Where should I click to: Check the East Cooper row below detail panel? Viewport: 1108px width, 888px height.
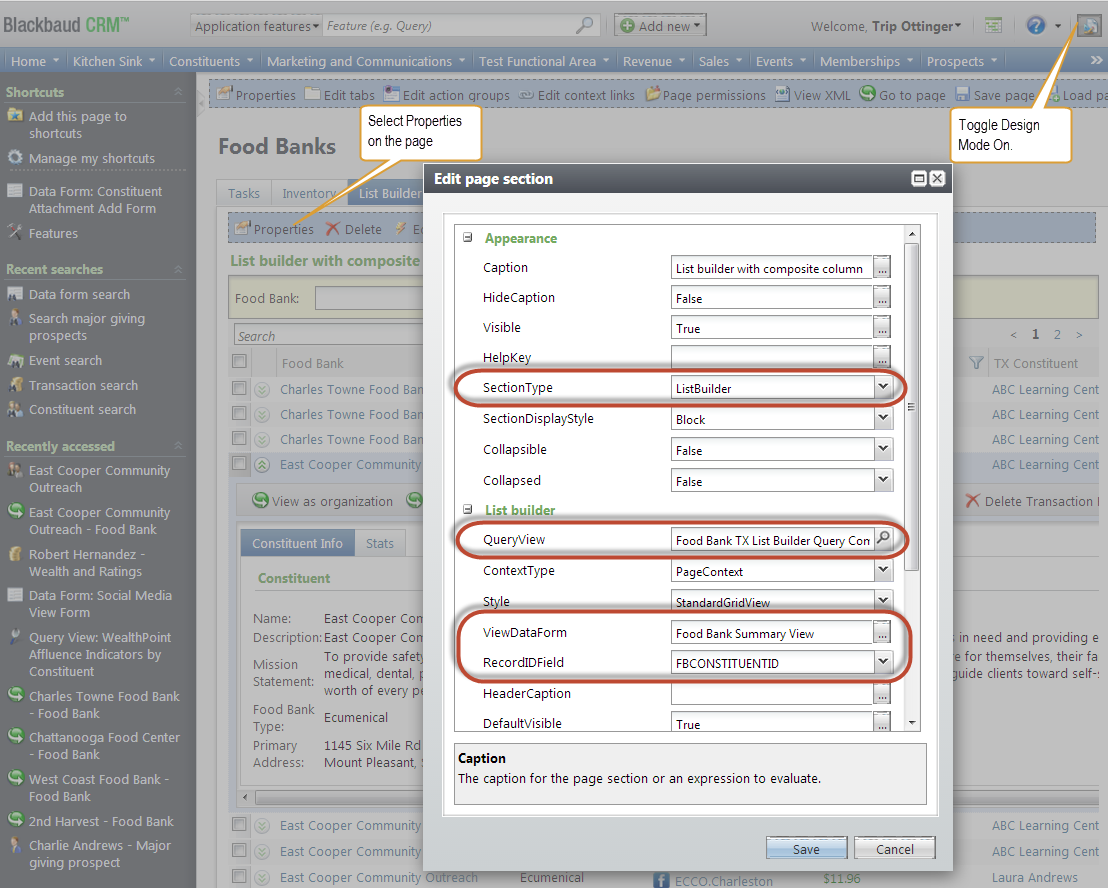[240, 824]
